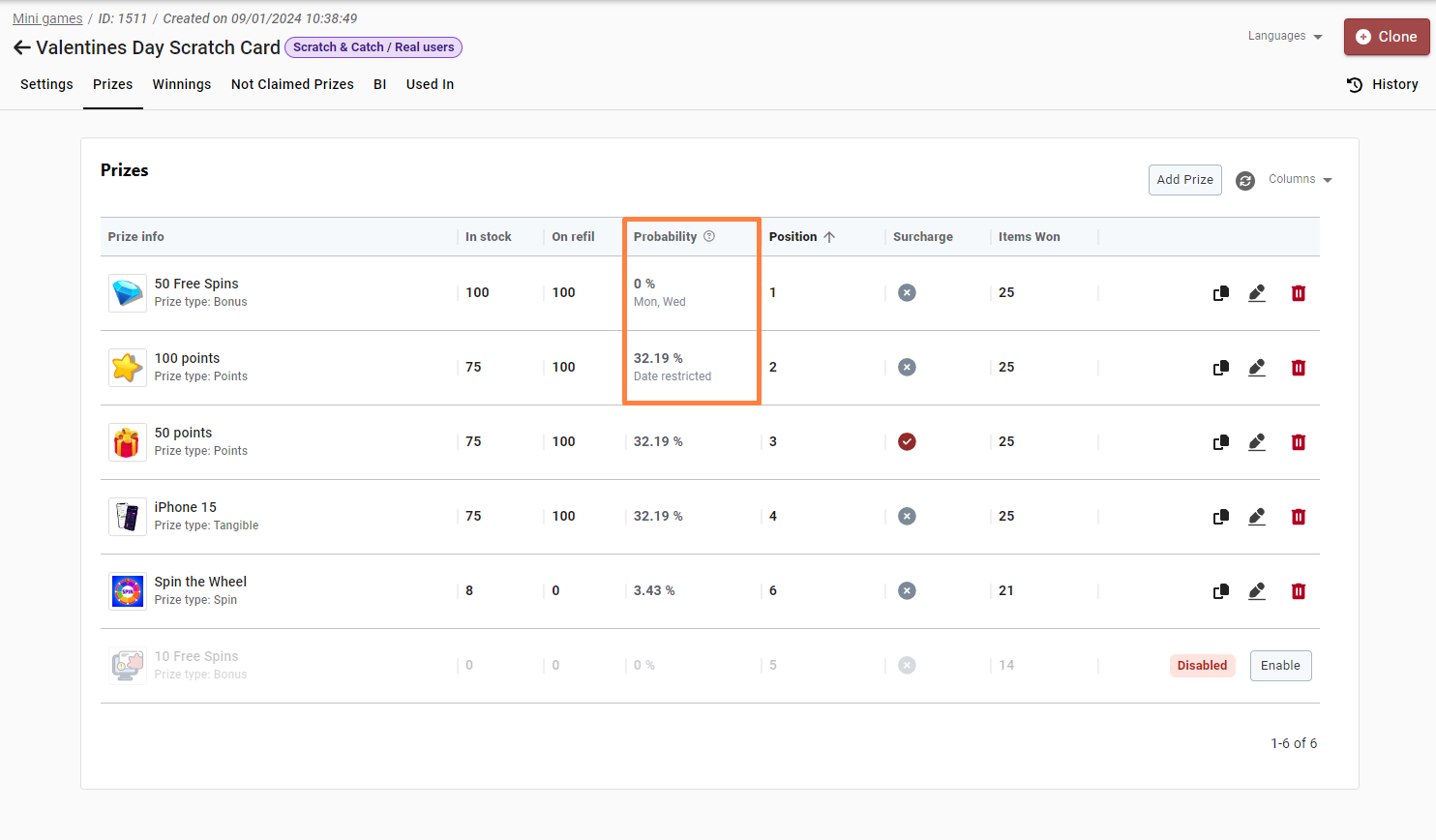Expand the Columns dropdown

[1300, 180]
